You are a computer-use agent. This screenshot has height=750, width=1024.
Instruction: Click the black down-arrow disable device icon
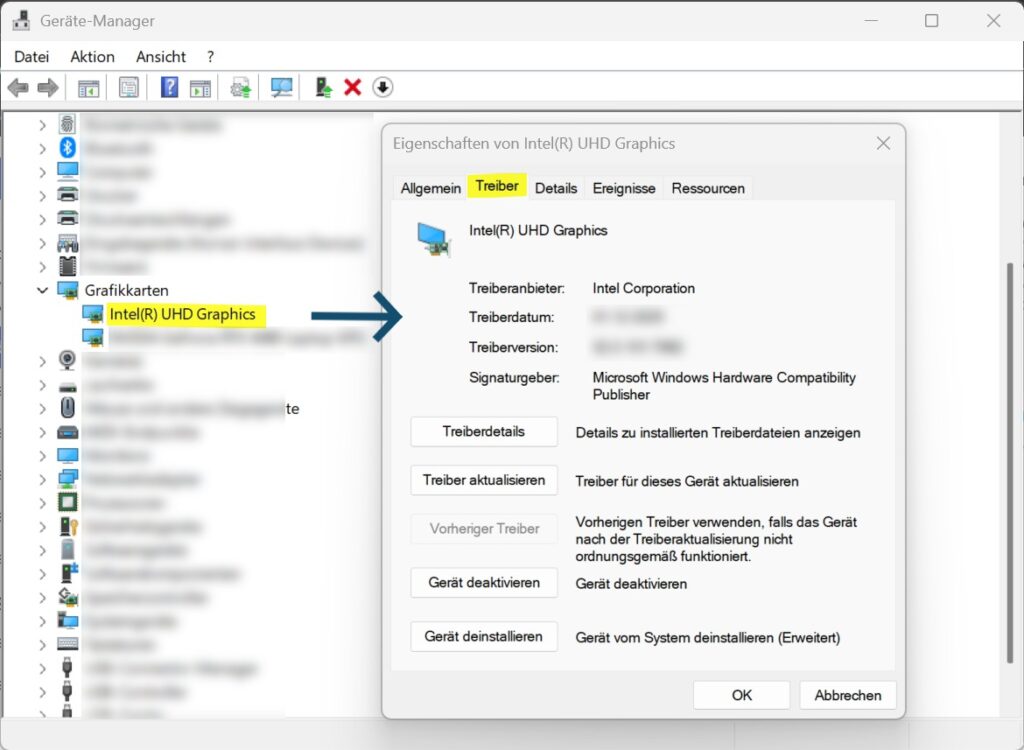383,87
